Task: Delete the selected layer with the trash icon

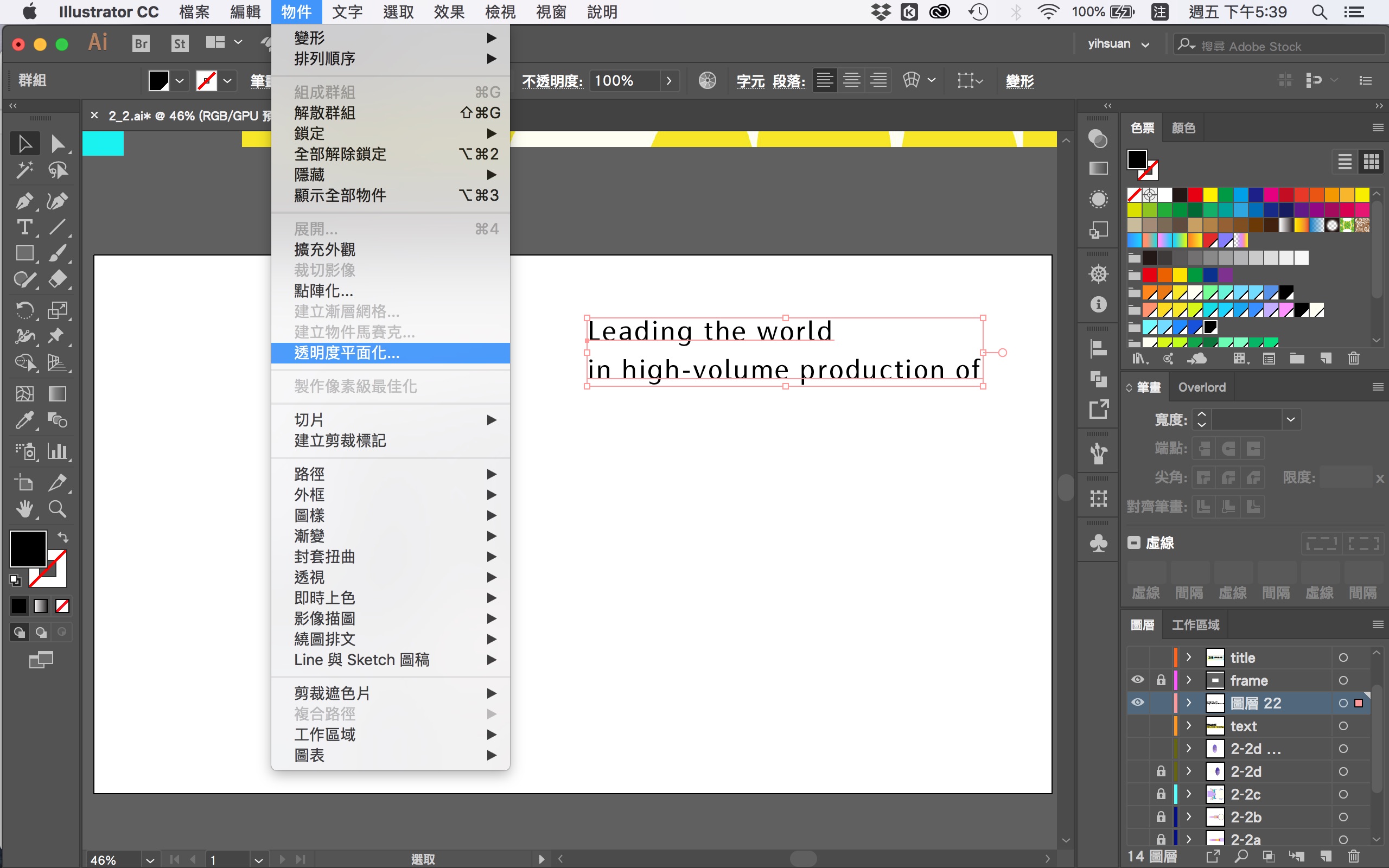Action: coord(1353,857)
